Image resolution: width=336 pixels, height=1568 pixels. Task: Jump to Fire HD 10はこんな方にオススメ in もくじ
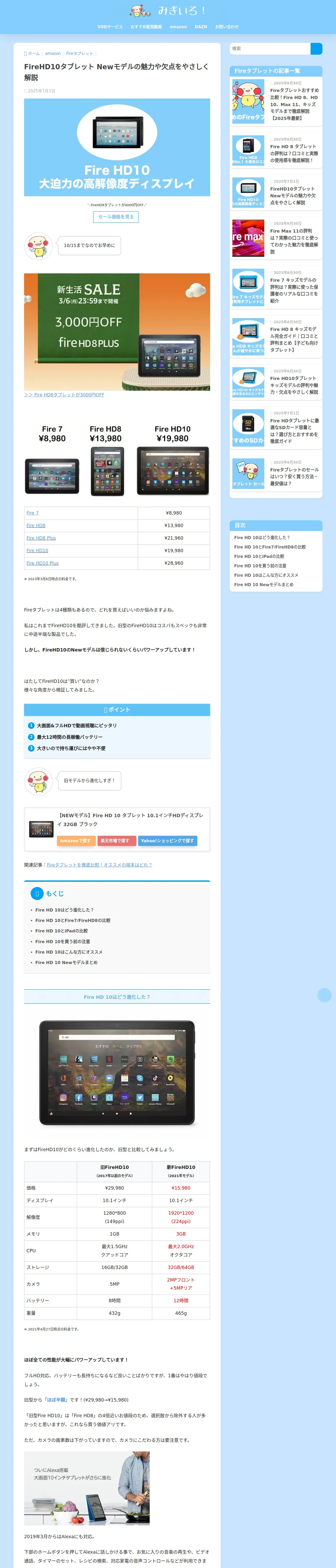click(69, 952)
